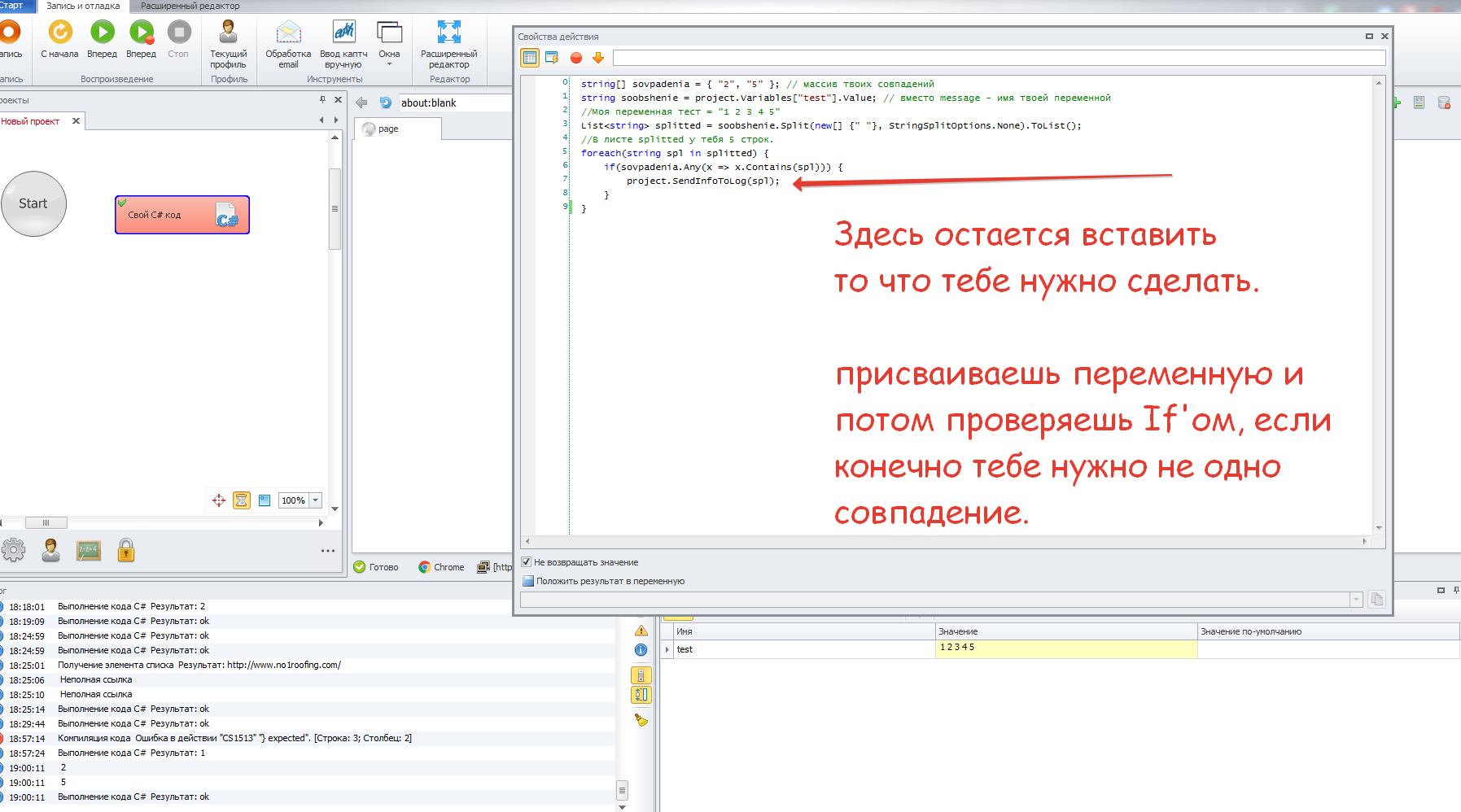Open the Обработка email tool
The width and height of the screenshot is (1461, 812).
[288, 44]
